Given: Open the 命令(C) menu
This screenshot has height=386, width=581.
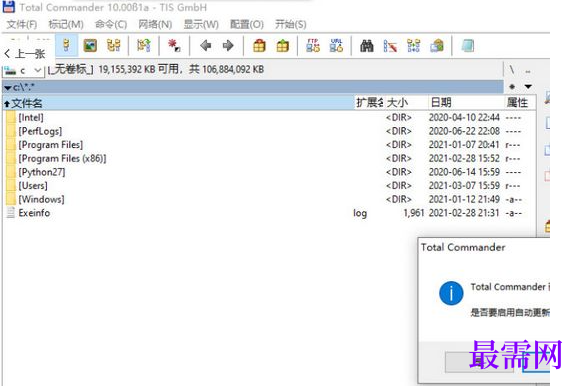Looking at the screenshot, I should click(x=111, y=24).
